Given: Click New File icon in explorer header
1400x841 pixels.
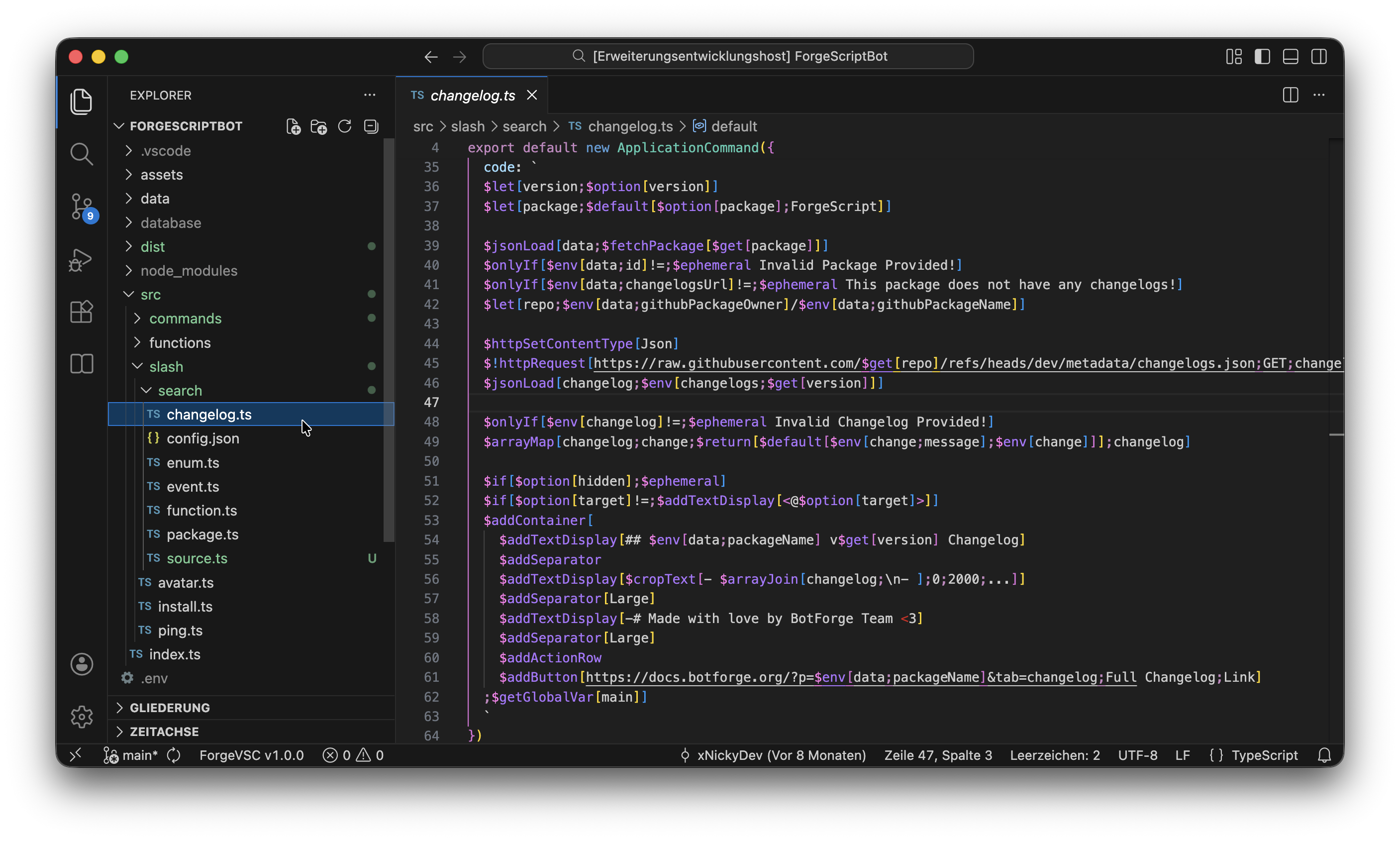Looking at the screenshot, I should click(x=293, y=126).
